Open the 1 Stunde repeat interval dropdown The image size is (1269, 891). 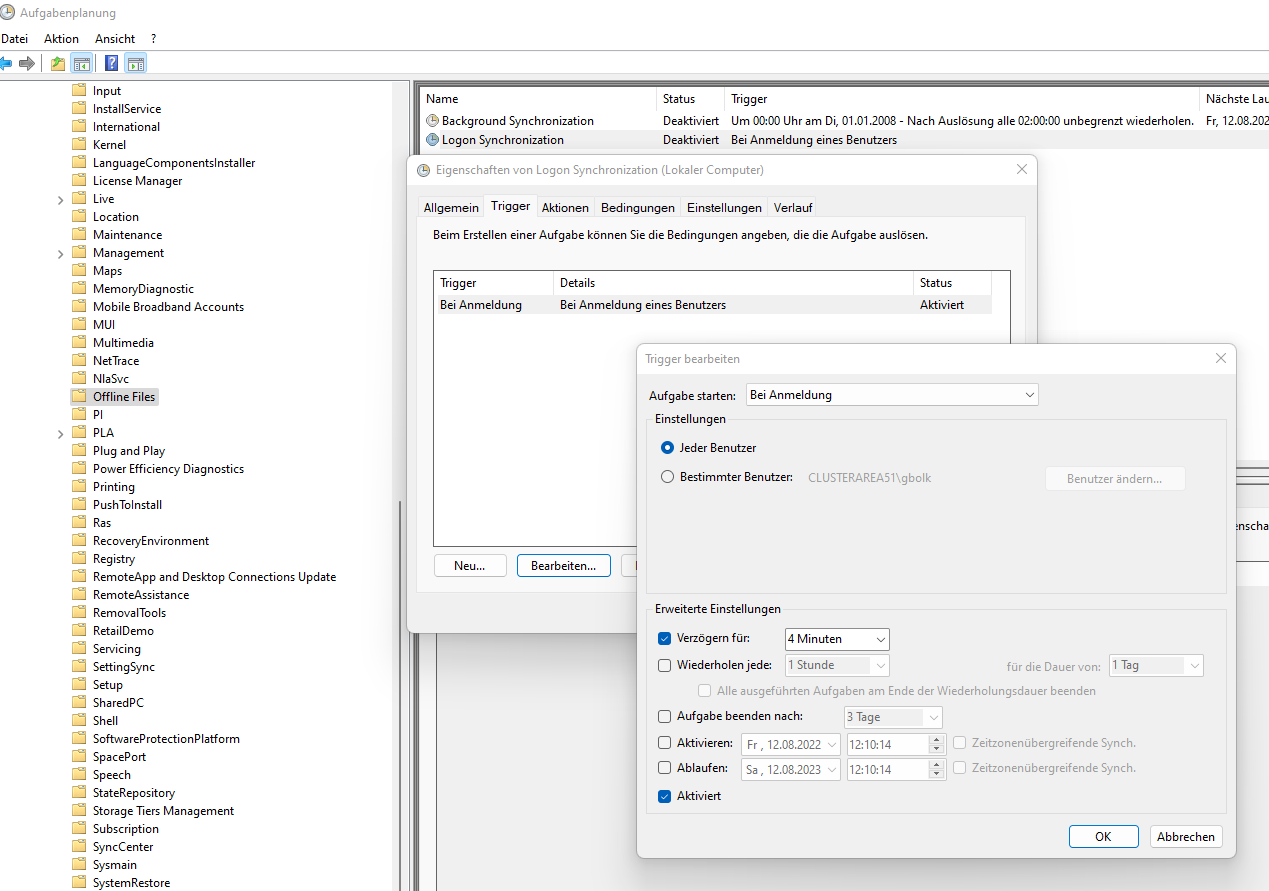(837, 665)
